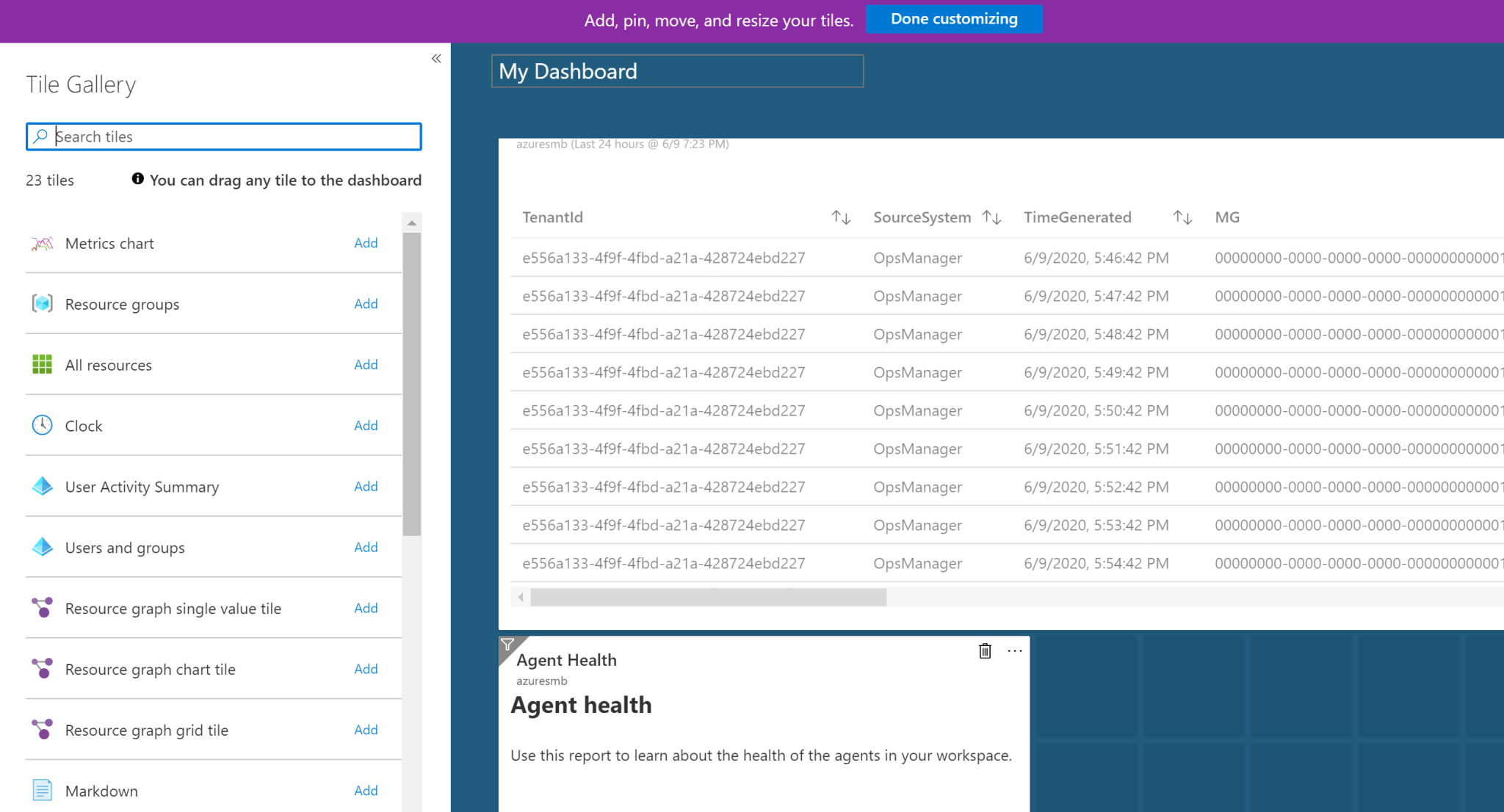Click the search magnifier icon in Tile Gallery

pos(42,137)
